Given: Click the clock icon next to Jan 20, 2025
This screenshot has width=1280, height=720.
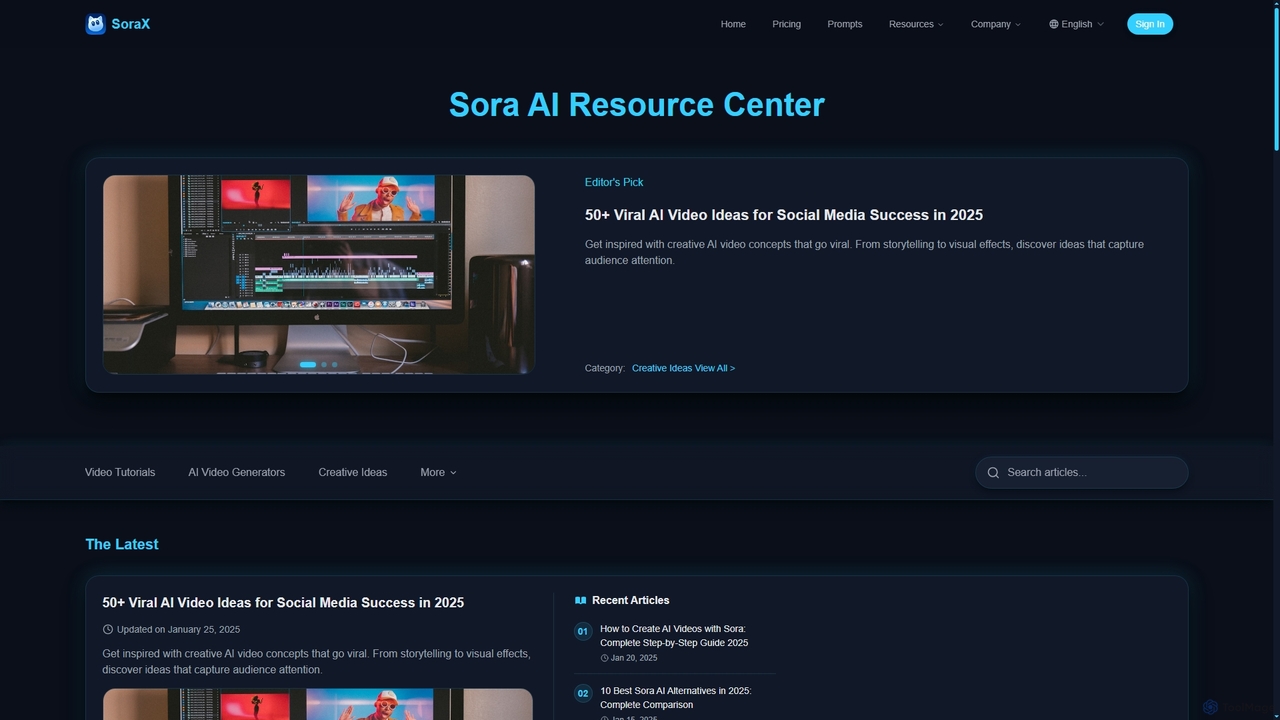Looking at the screenshot, I should tap(604, 658).
